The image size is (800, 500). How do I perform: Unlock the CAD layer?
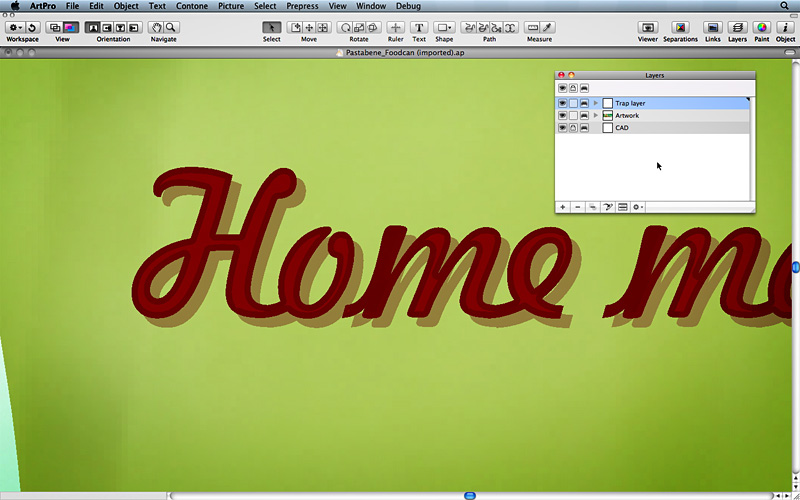(573, 128)
